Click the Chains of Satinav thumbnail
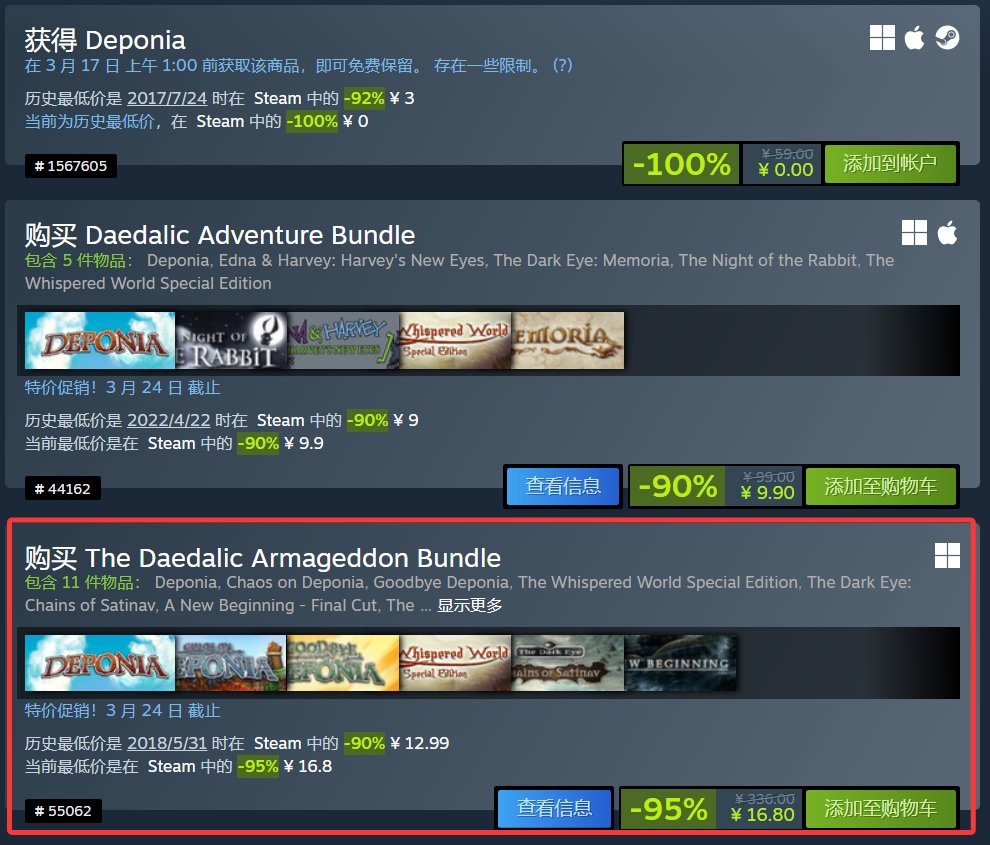Viewport: 990px width, 845px height. click(568, 662)
